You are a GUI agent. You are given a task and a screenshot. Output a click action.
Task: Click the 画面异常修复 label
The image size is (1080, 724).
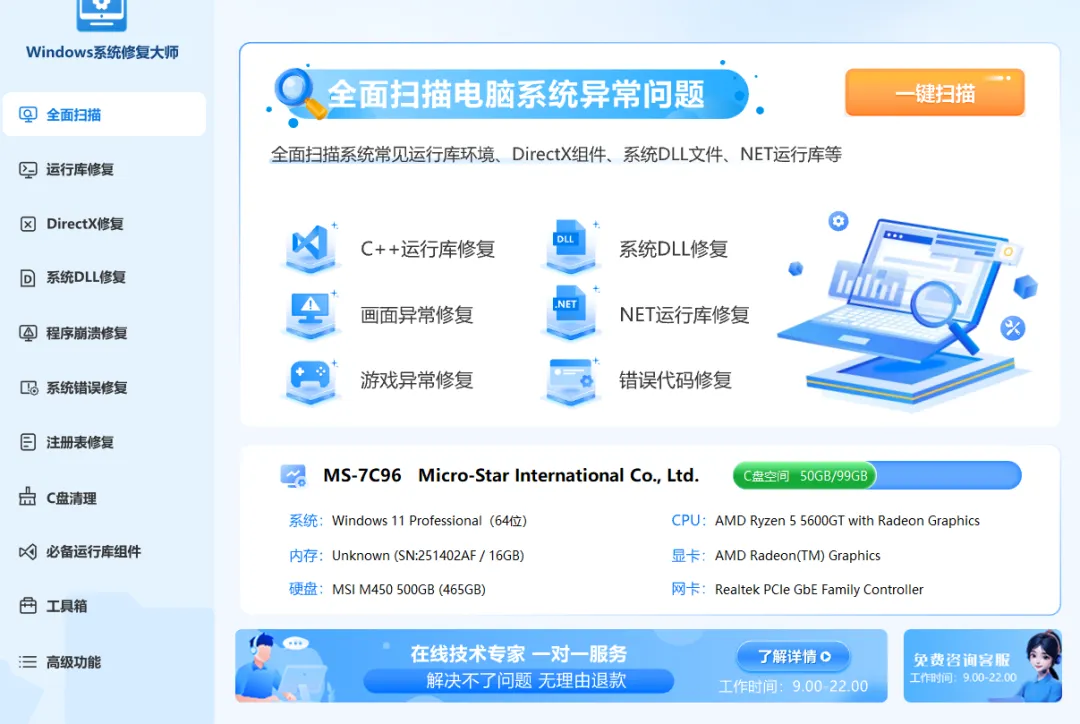[x=417, y=315]
